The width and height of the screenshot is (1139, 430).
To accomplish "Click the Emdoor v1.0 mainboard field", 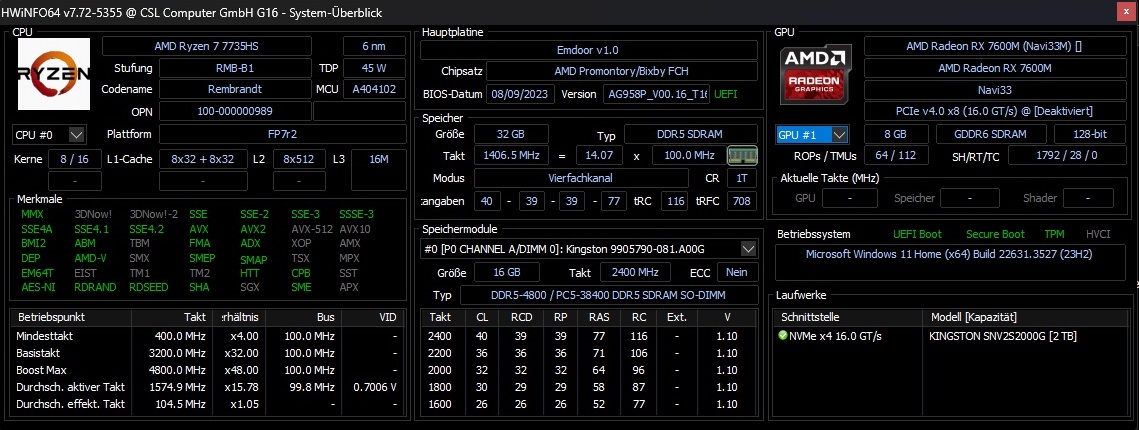I will [x=588, y=50].
